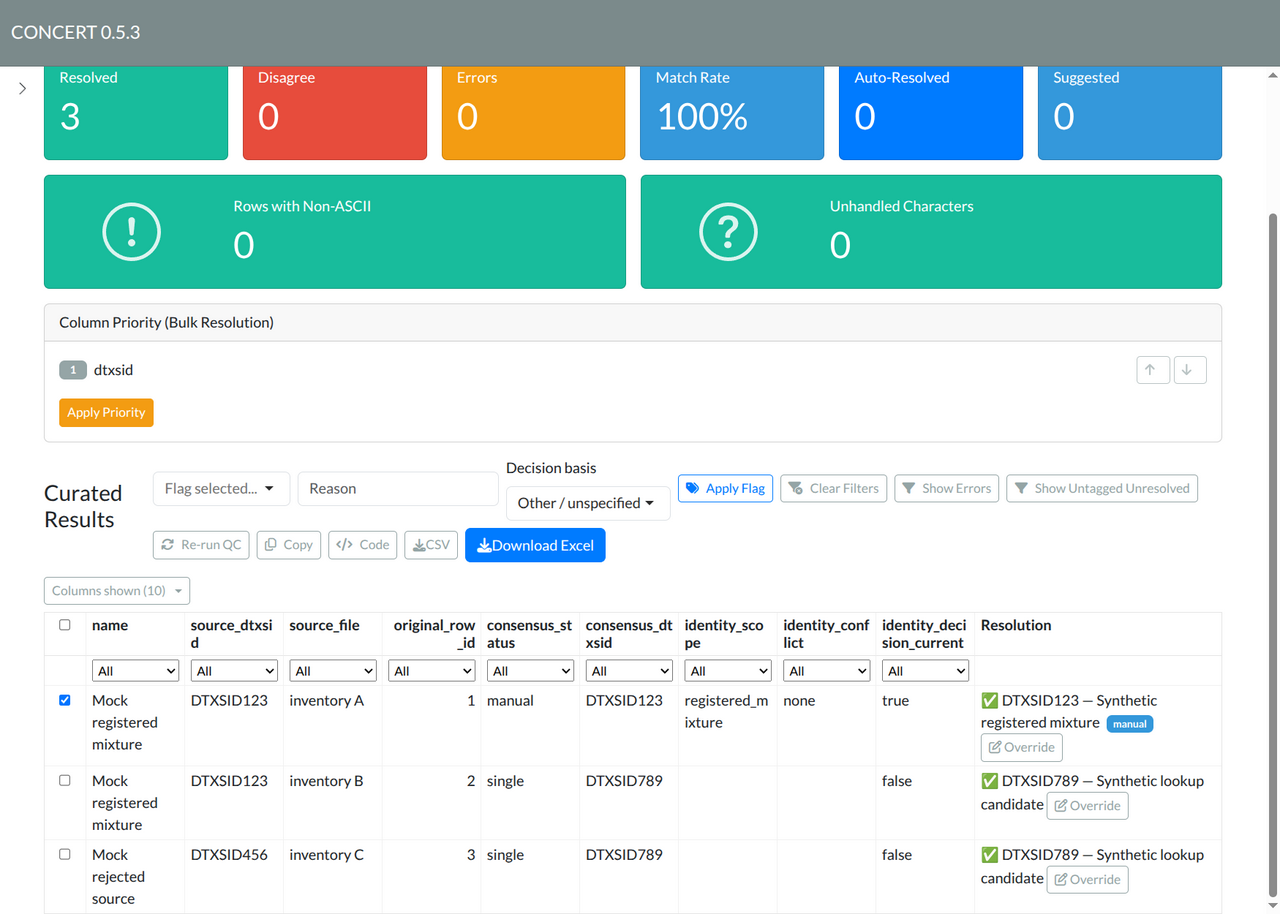1280x914 pixels.
Task: Click the Disagree summary card
Action: coord(335,112)
